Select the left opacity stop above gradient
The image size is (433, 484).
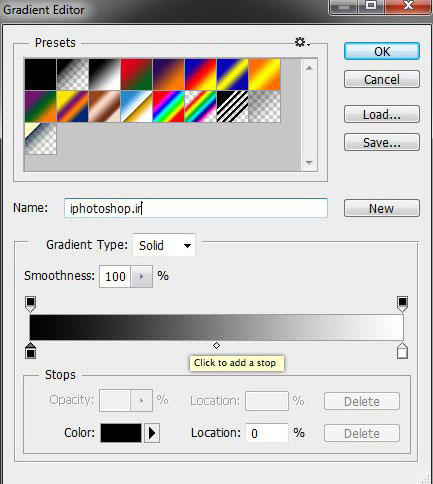pos(30,304)
